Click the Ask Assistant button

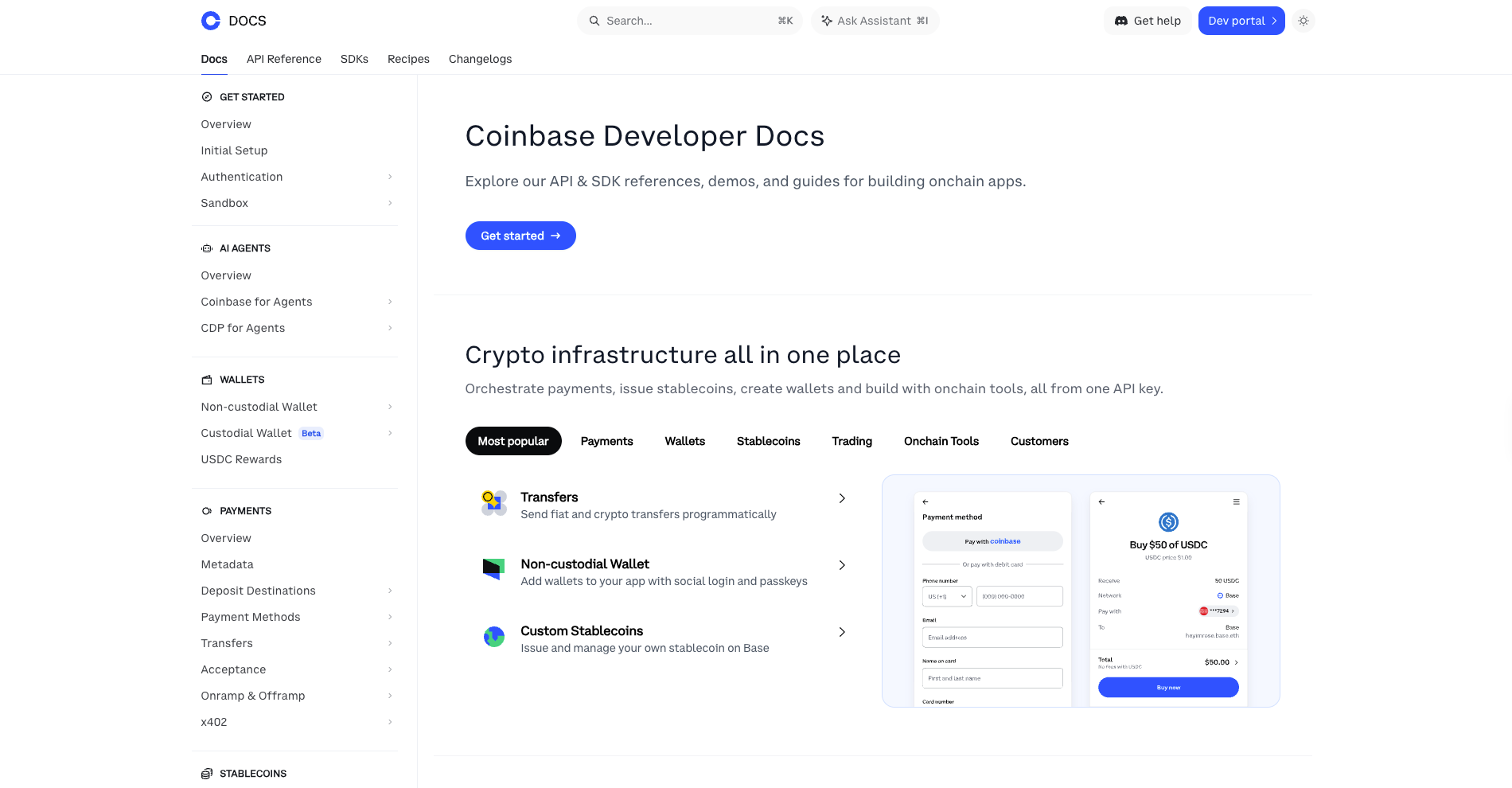875,21
